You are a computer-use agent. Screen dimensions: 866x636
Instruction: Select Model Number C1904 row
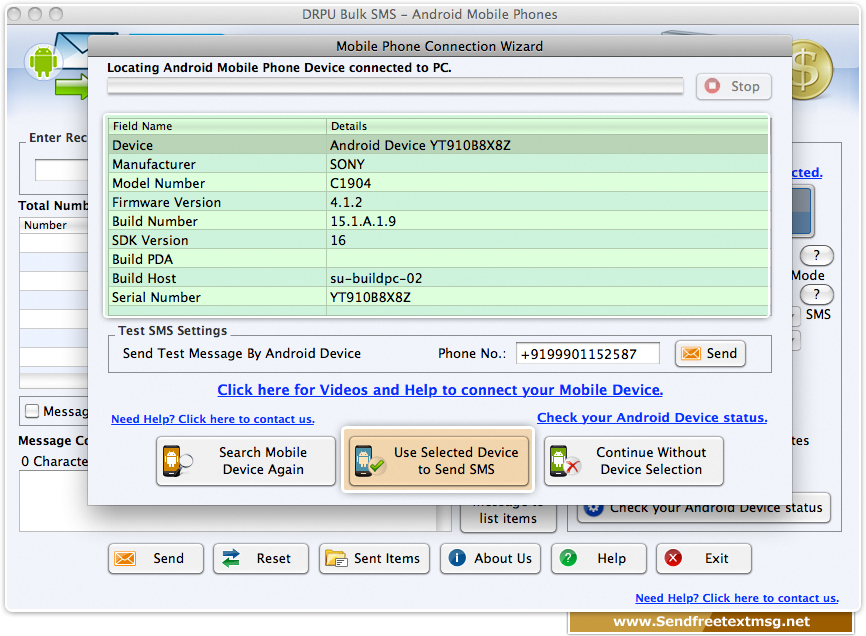pos(437,183)
